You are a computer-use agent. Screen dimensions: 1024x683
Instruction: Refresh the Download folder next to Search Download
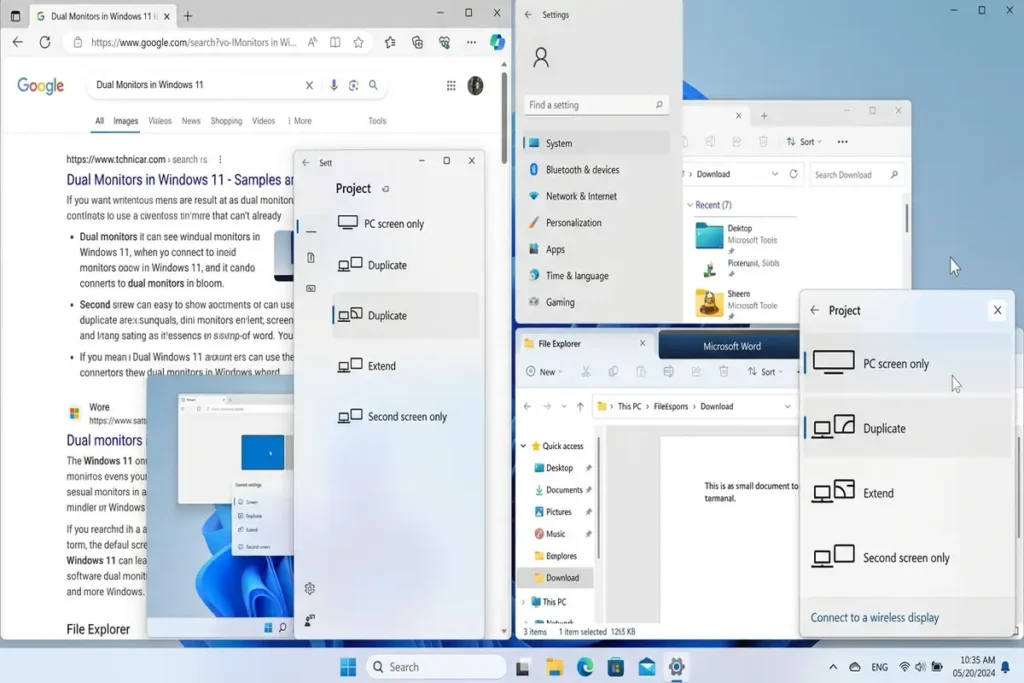pos(793,174)
